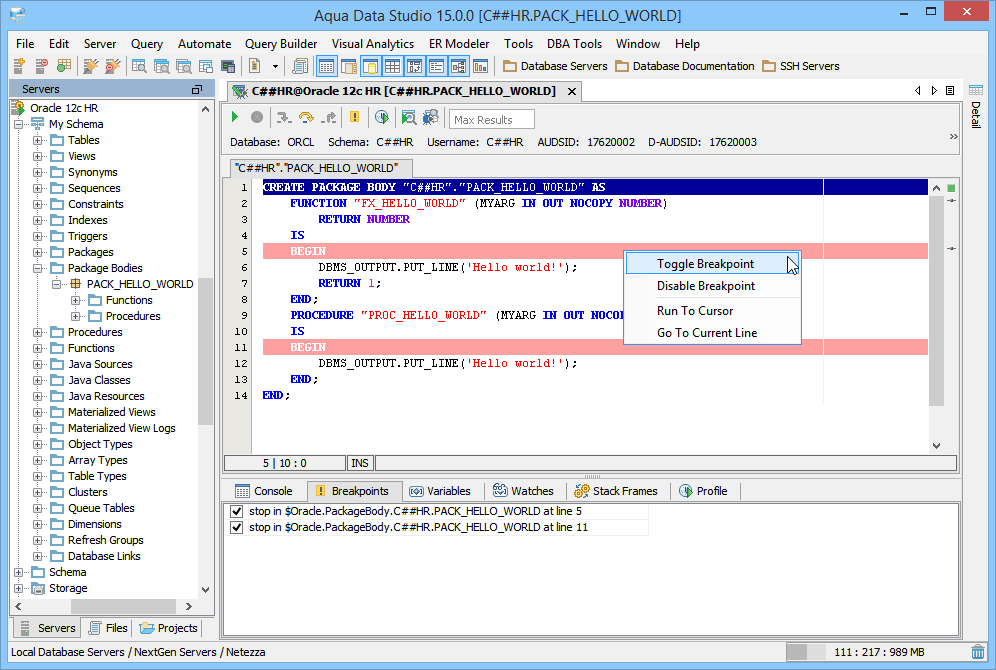The height and width of the screenshot is (670, 996).
Task: Click the SSH Servers toolbar button
Action: tap(800, 66)
